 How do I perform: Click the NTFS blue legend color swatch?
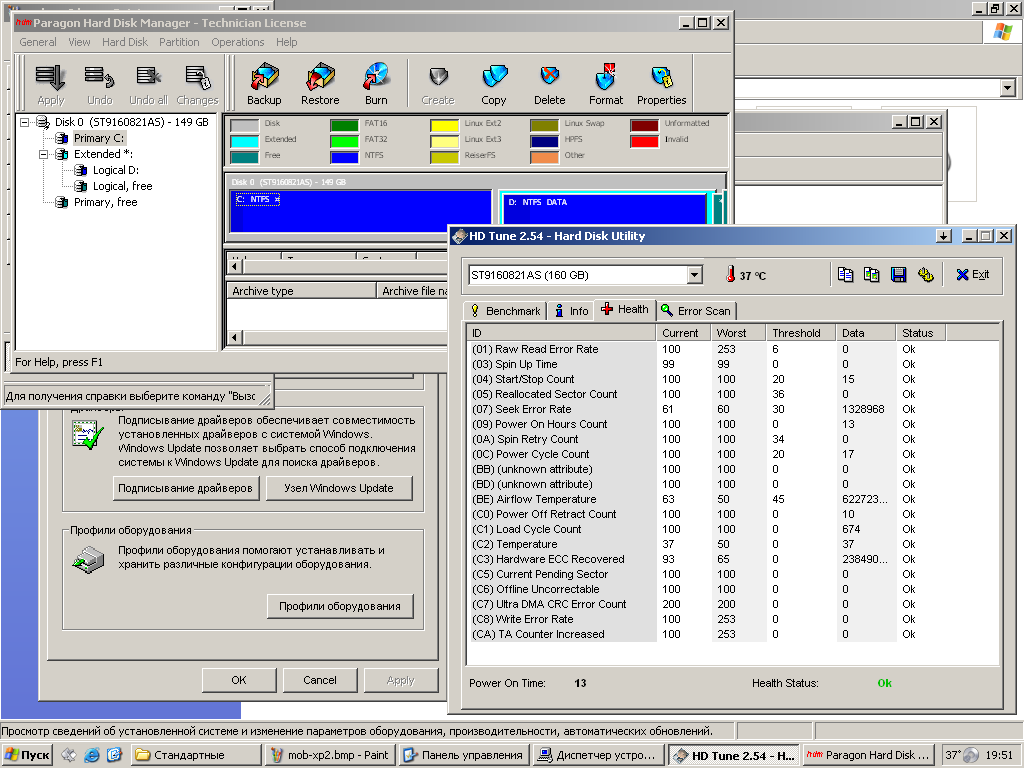(x=344, y=157)
